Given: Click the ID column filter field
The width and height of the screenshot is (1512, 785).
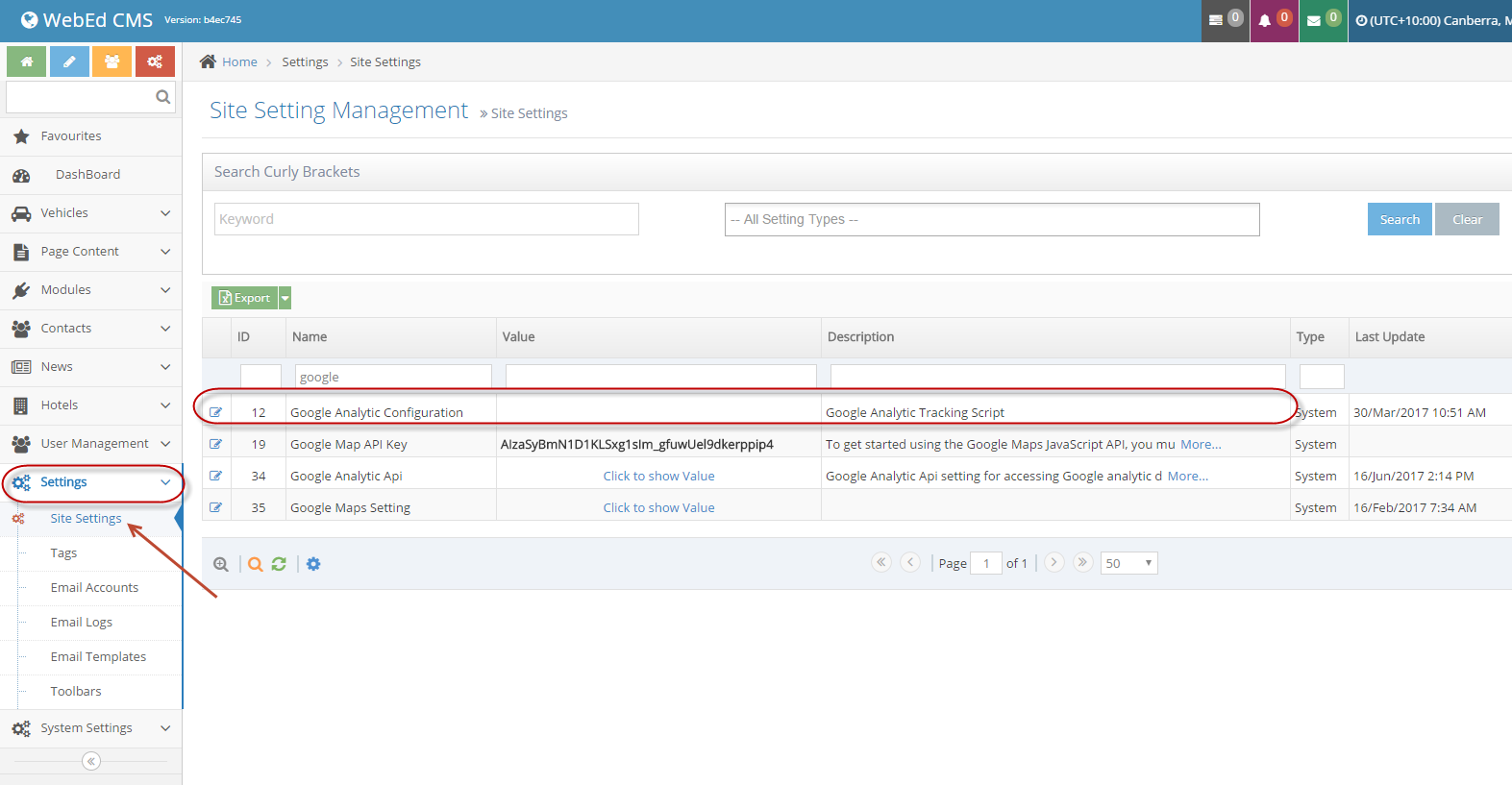Looking at the screenshot, I should 260,377.
